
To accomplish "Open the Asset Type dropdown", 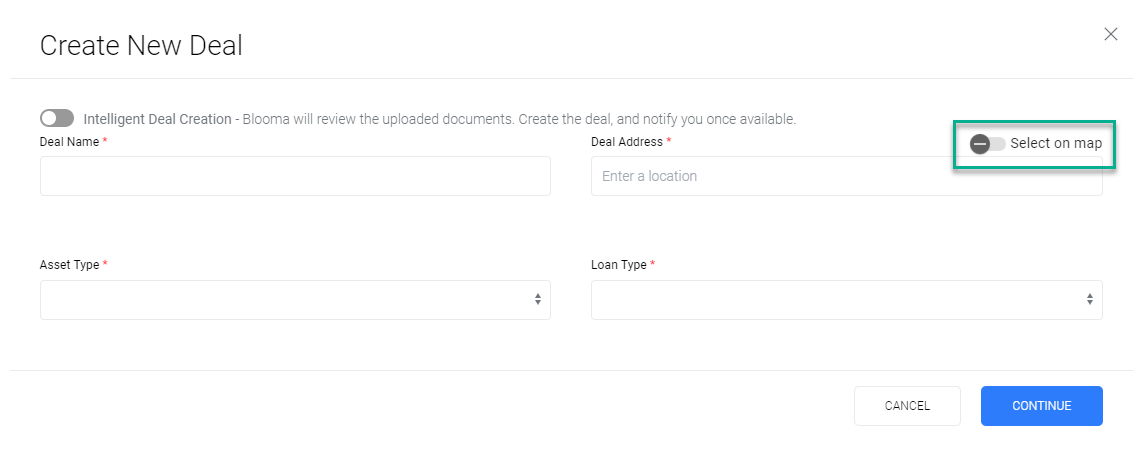I will [295, 300].
